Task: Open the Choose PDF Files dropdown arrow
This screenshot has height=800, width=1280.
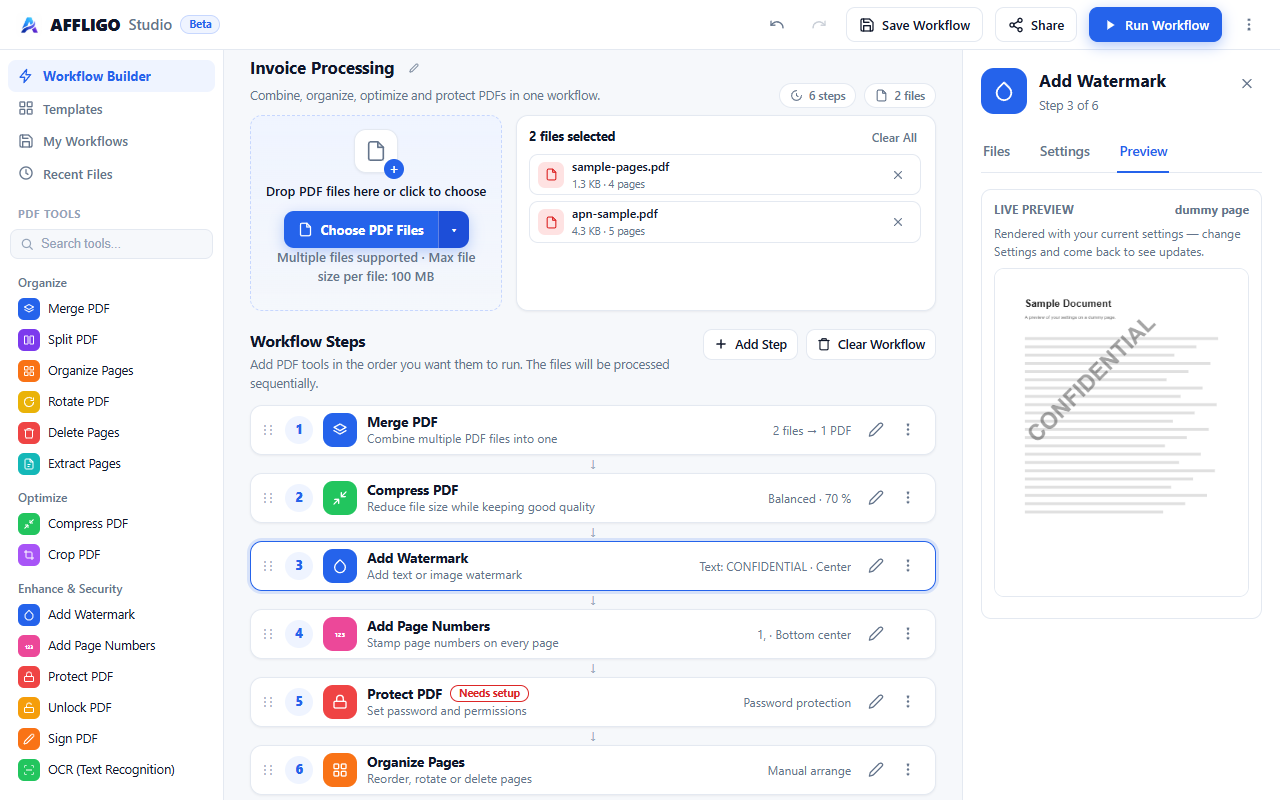Action: pyautogui.click(x=454, y=230)
